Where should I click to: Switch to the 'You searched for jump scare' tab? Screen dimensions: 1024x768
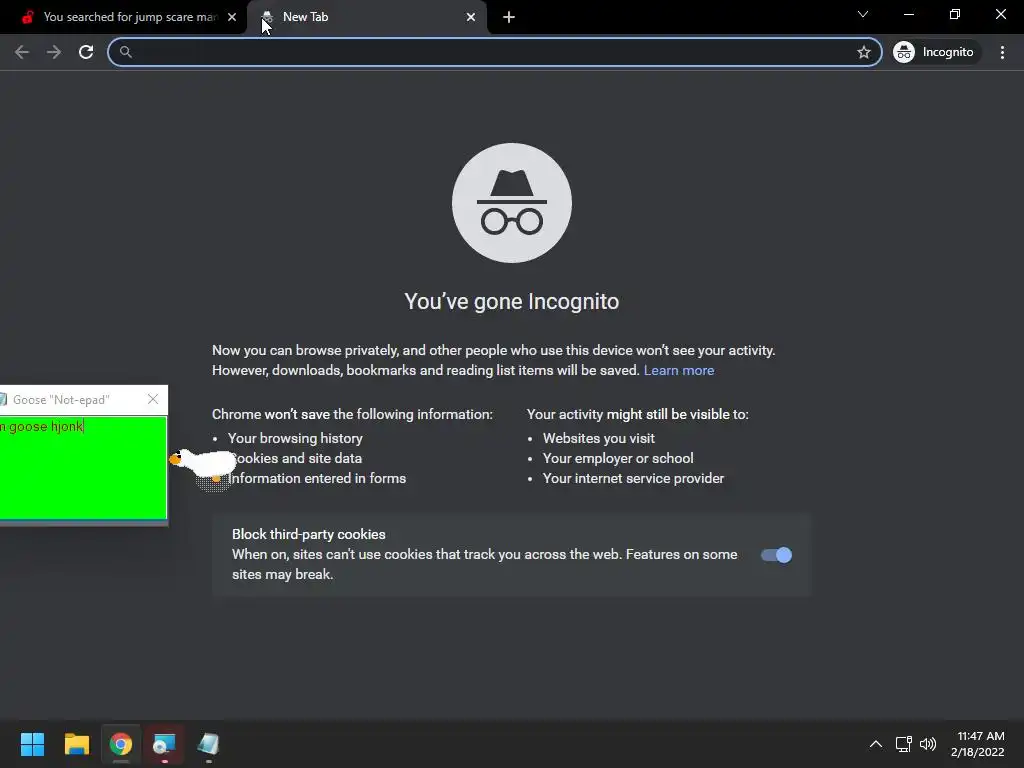pos(123,17)
